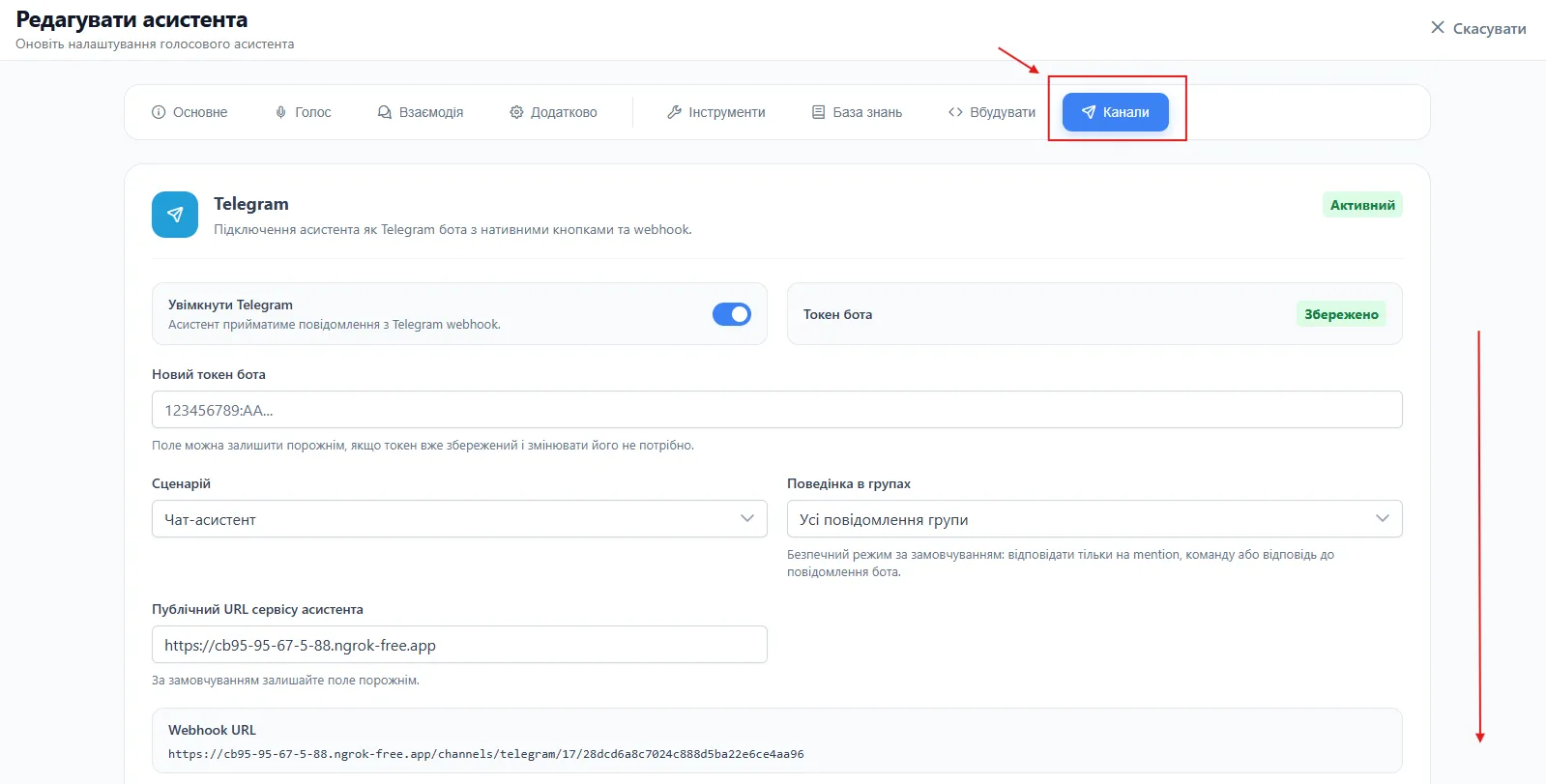
Task: Open the Вбудувати tab
Action: click(x=992, y=112)
